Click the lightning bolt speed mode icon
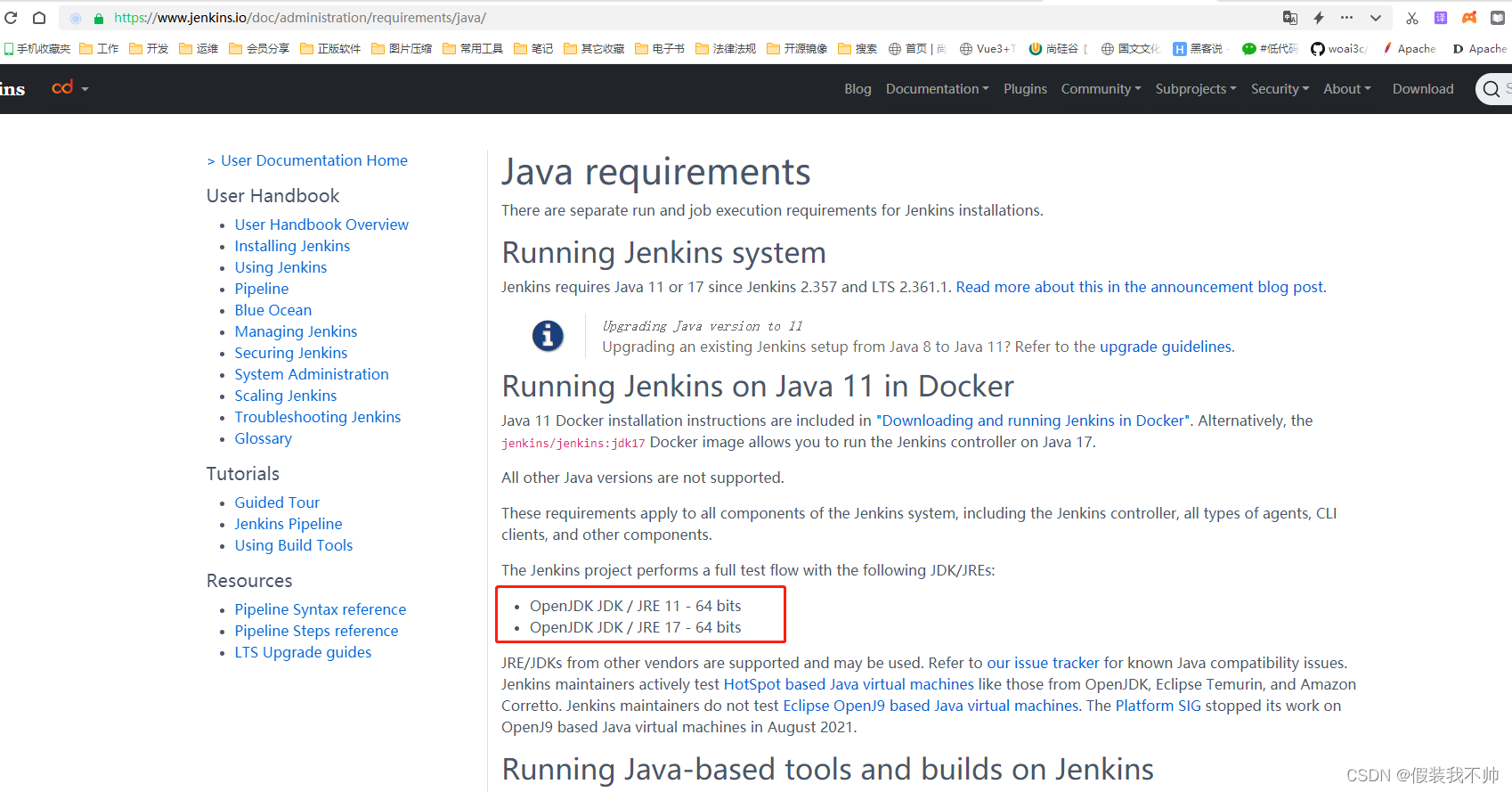This screenshot has height=792, width=1512. coord(1319,18)
